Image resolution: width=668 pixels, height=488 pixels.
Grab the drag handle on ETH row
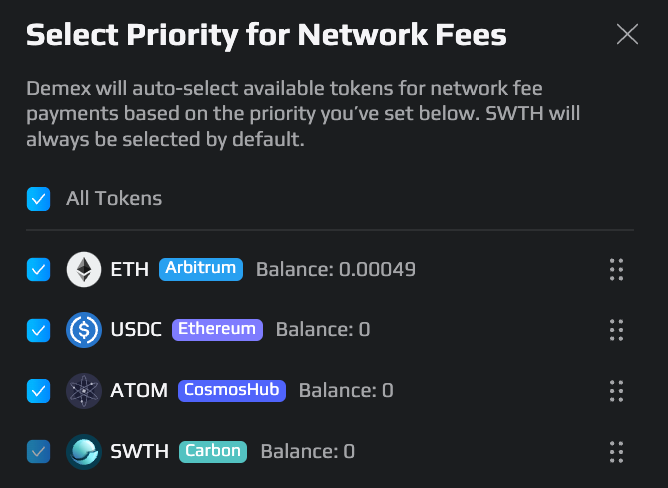click(616, 269)
